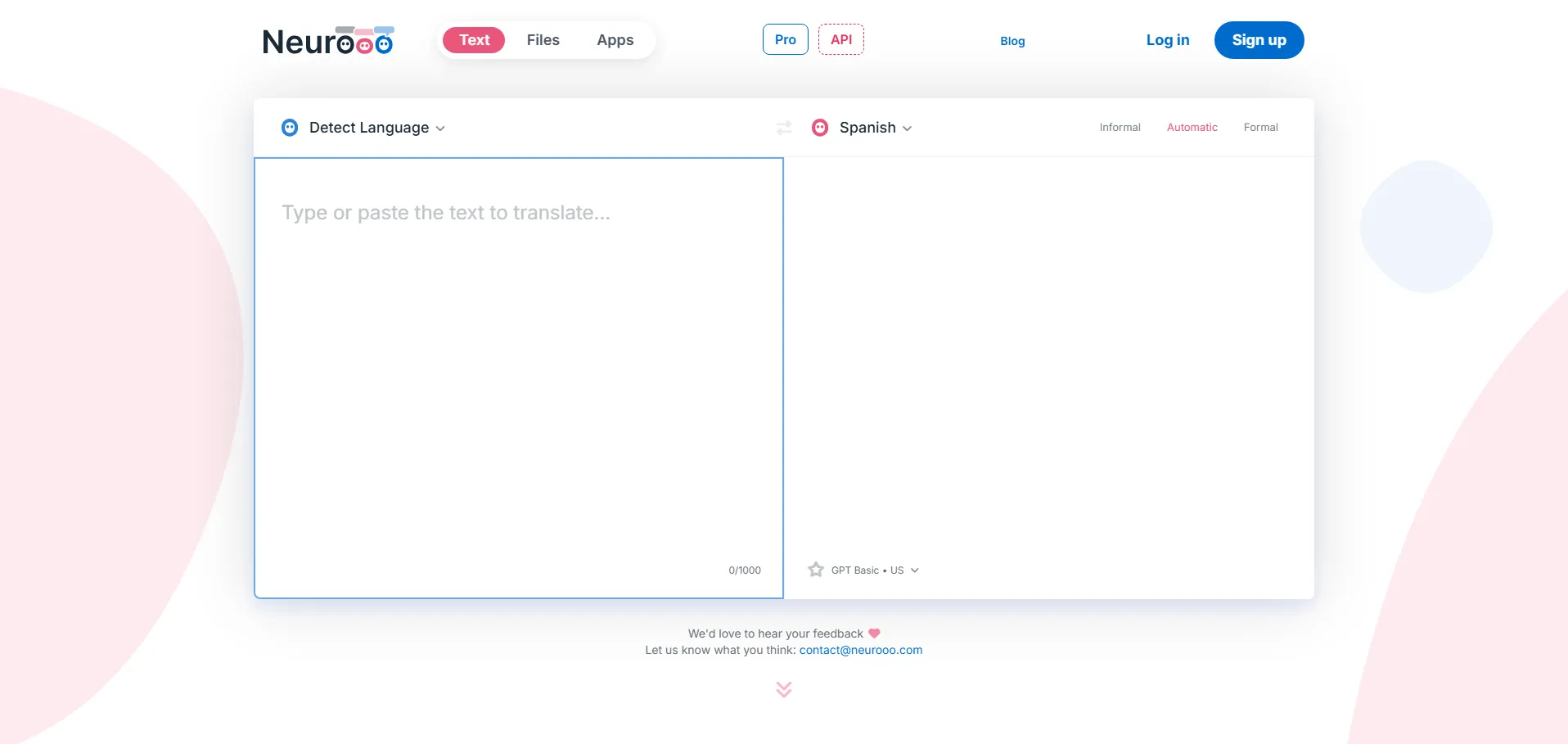1568x744 pixels.
Task: Open the GPT Basic • US model dropdown
Action: [874, 570]
